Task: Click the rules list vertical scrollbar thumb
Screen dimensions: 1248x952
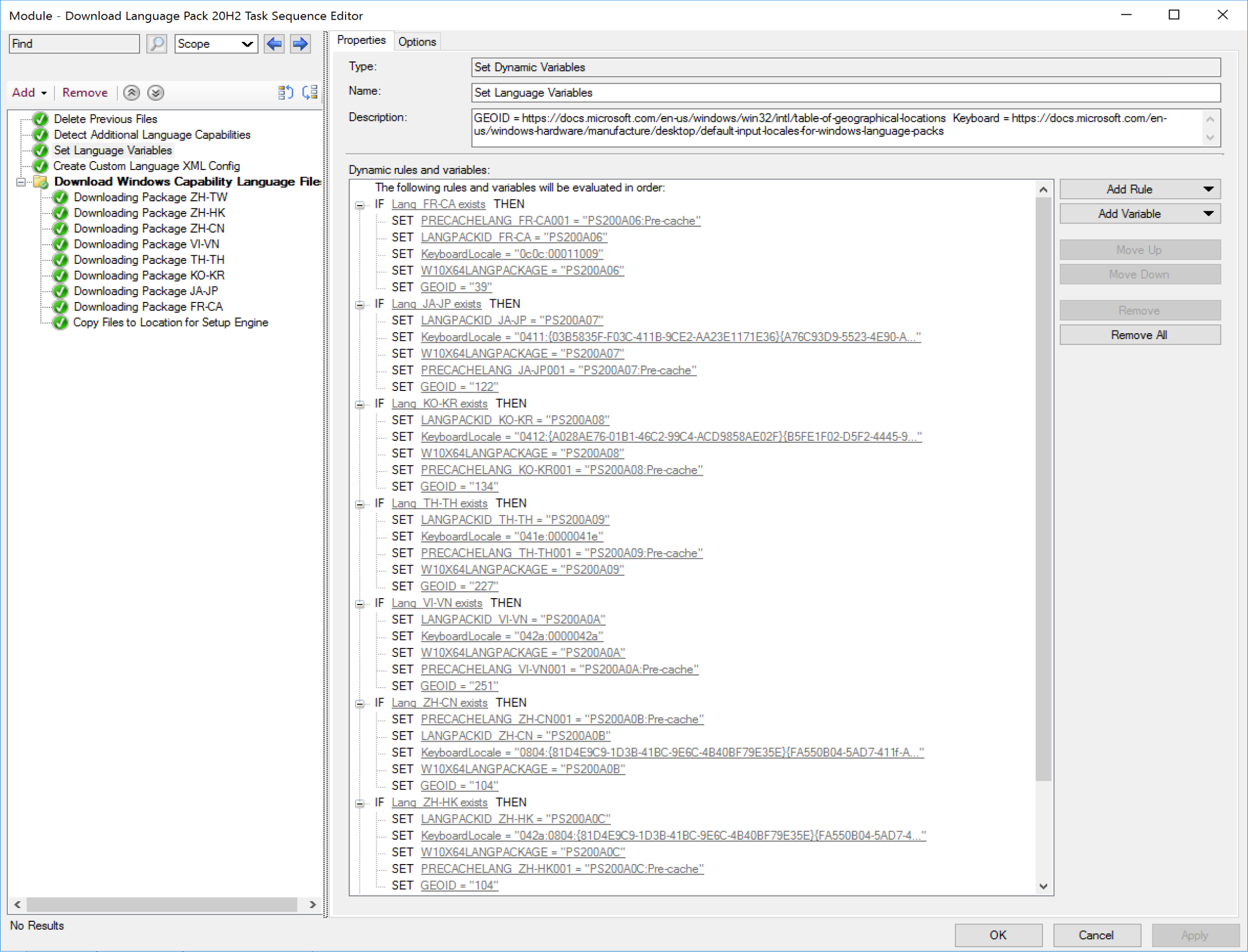Action: pos(1043,490)
